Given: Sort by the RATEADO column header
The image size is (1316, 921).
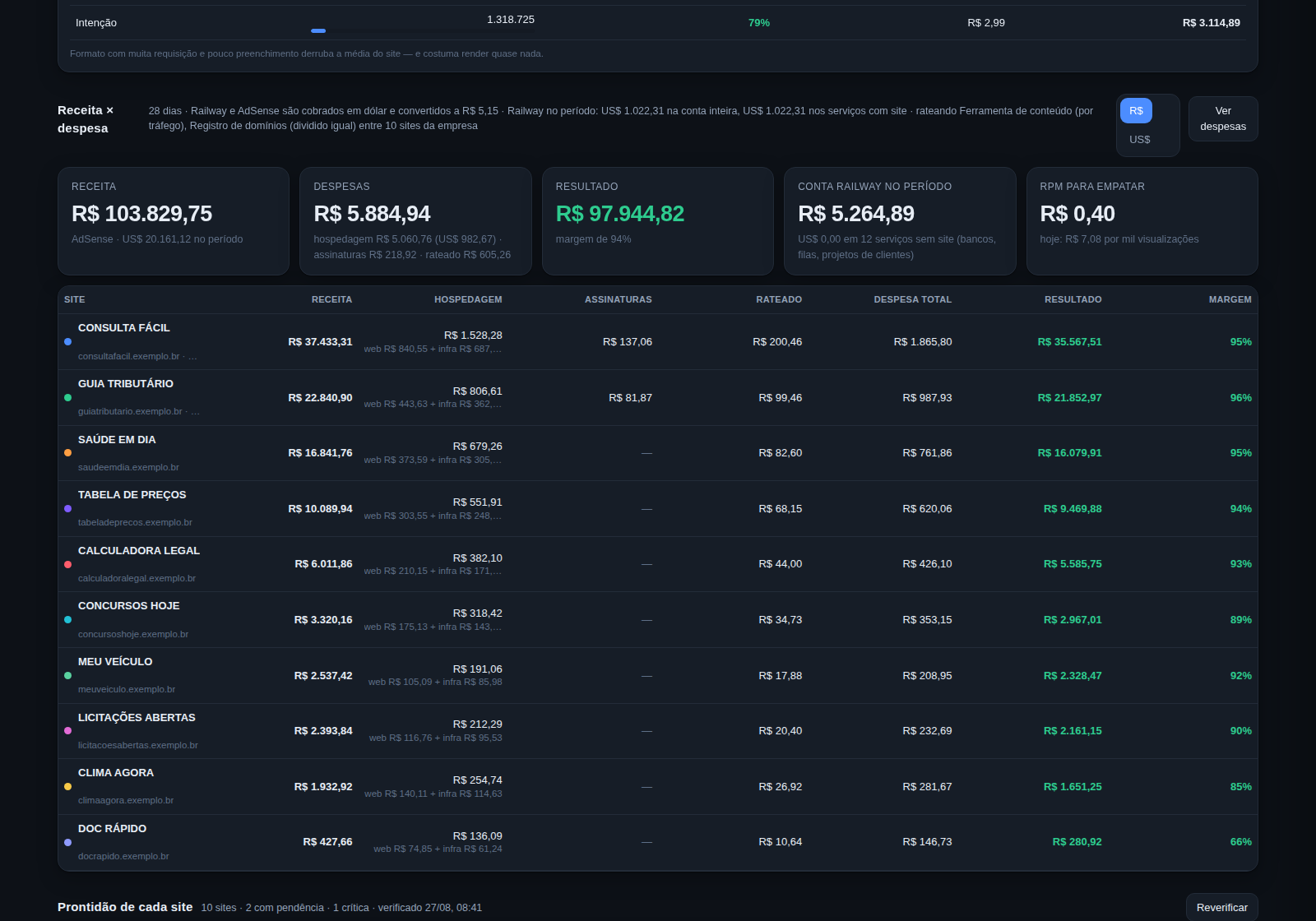Looking at the screenshot, I should pyautogui.click(x=779, y=299).
